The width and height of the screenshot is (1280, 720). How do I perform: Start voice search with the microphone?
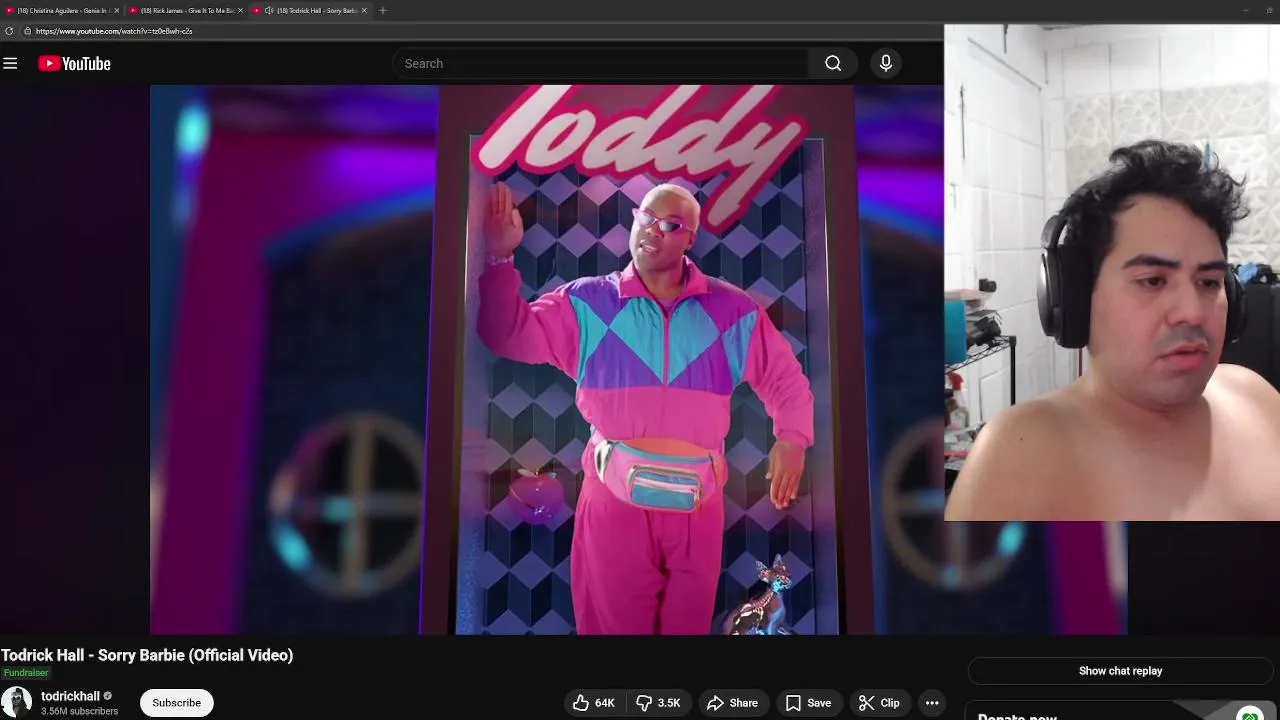tap(885, 63)
